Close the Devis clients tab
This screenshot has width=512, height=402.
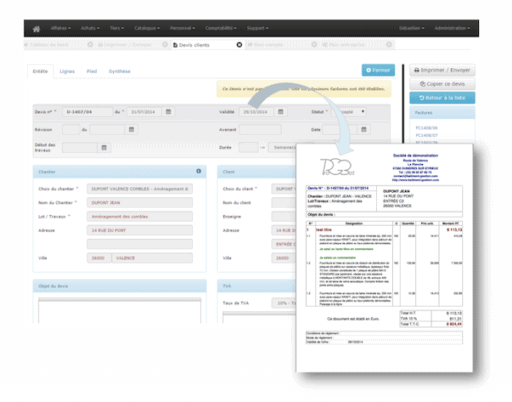pyautogui.click(x=239, y=45)
